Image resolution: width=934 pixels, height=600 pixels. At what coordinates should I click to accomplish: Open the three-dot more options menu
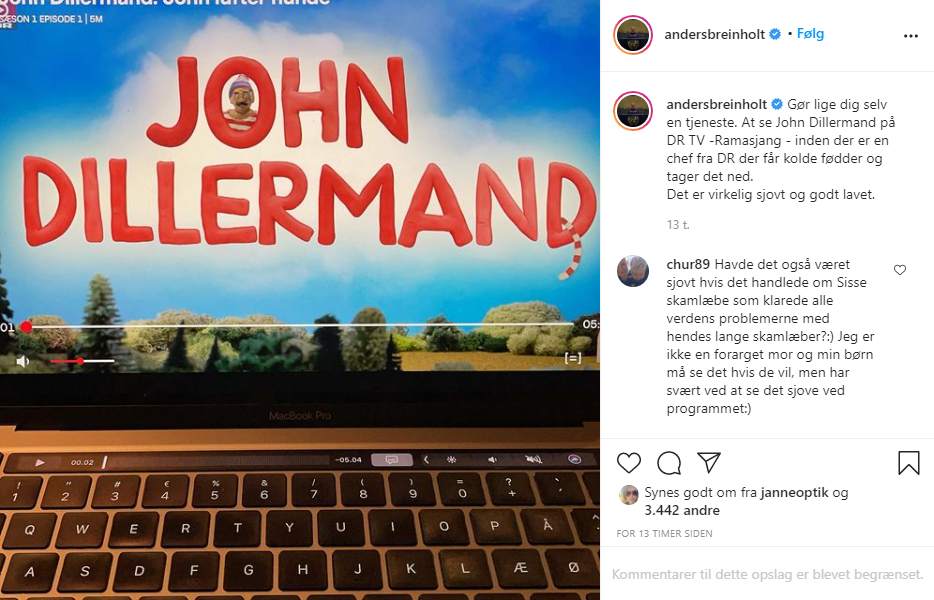(911, 36)
